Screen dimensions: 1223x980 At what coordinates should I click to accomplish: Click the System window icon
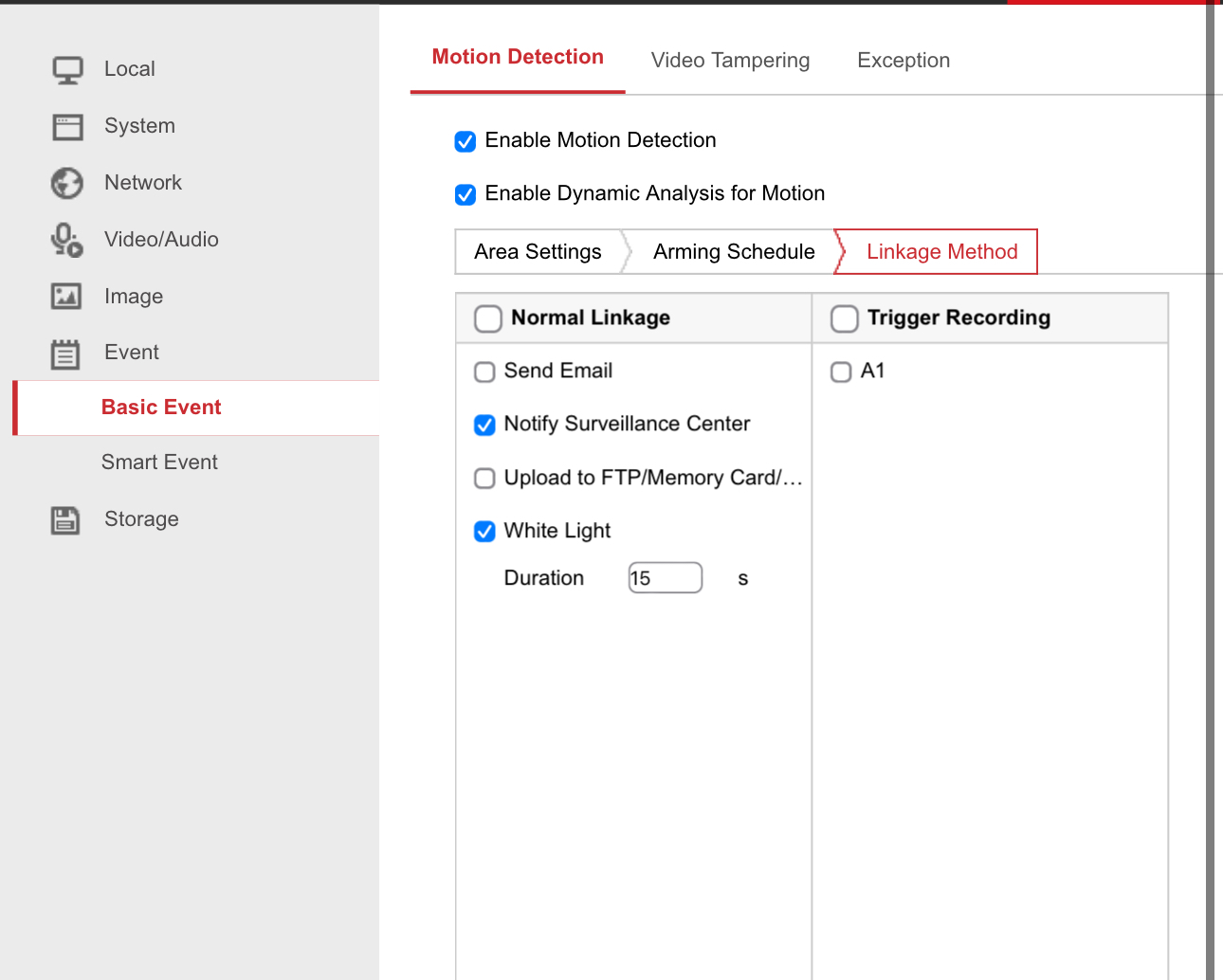(x=67, y=127)
